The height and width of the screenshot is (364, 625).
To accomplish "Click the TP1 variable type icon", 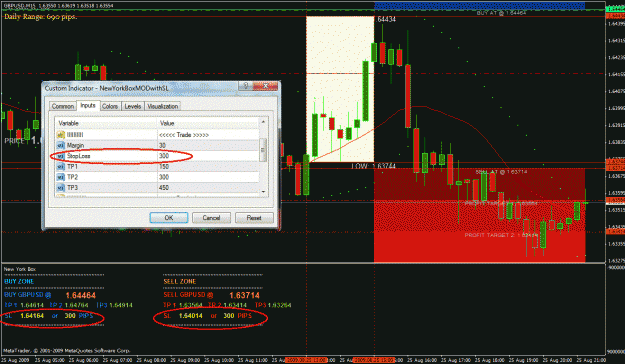I will pos(61,167).
